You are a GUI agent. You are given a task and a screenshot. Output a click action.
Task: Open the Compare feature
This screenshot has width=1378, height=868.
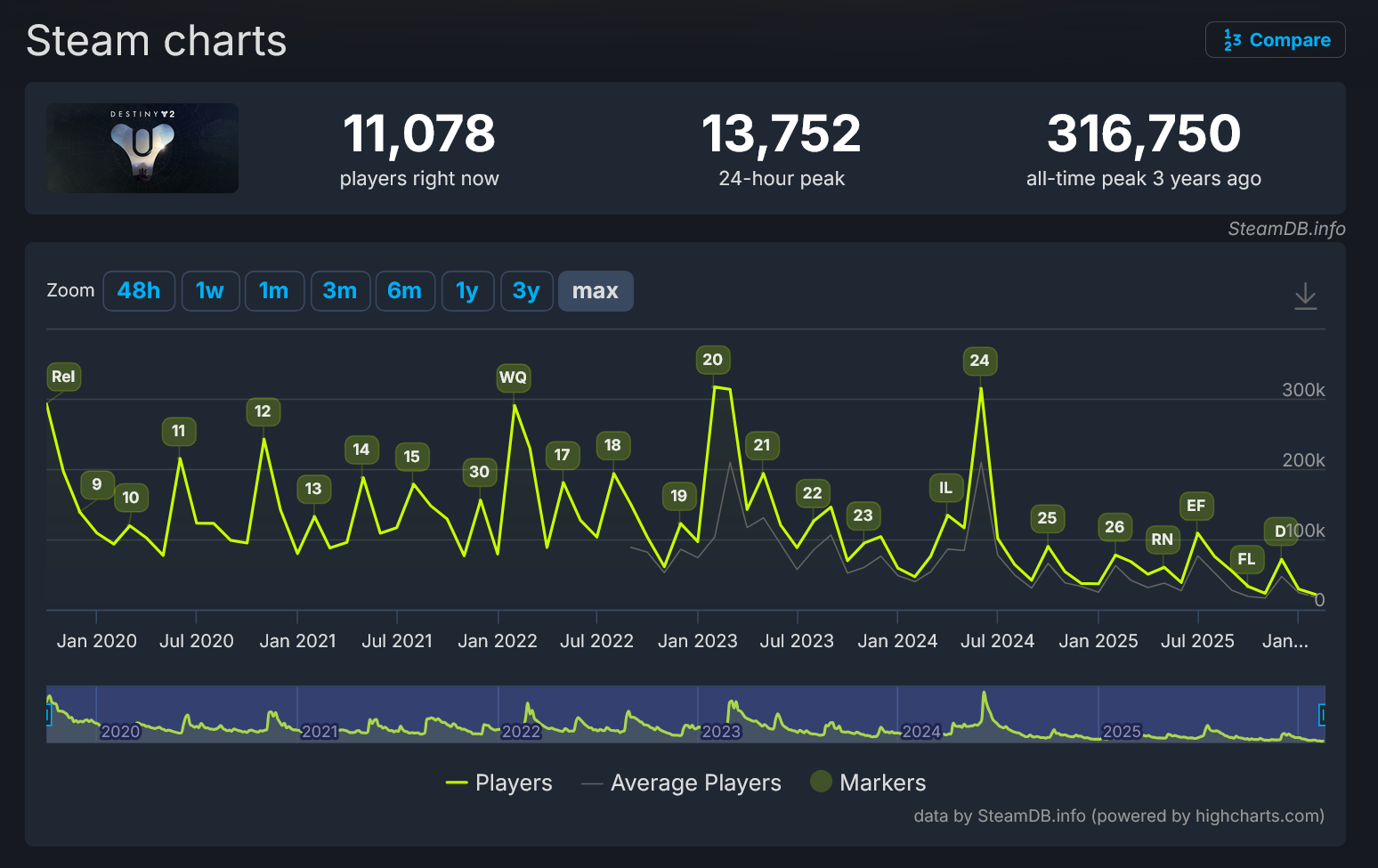point(1275,39)
